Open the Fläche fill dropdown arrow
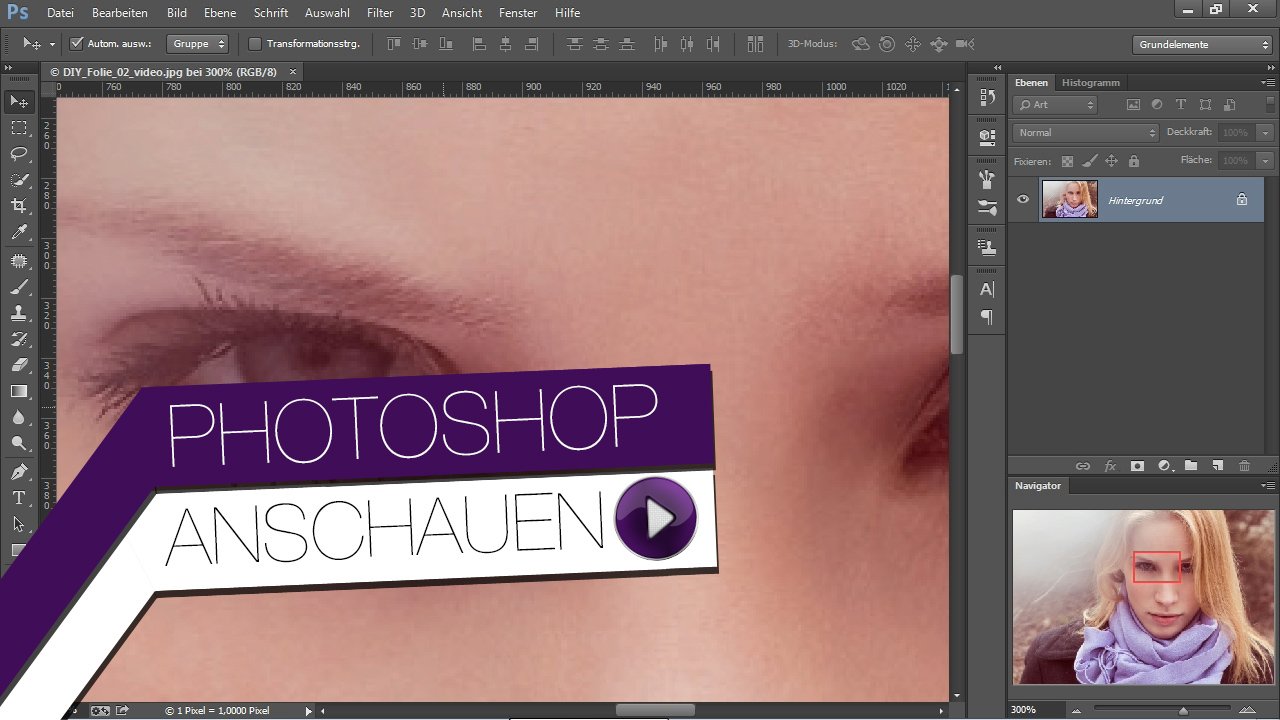 coord(1265,160)
